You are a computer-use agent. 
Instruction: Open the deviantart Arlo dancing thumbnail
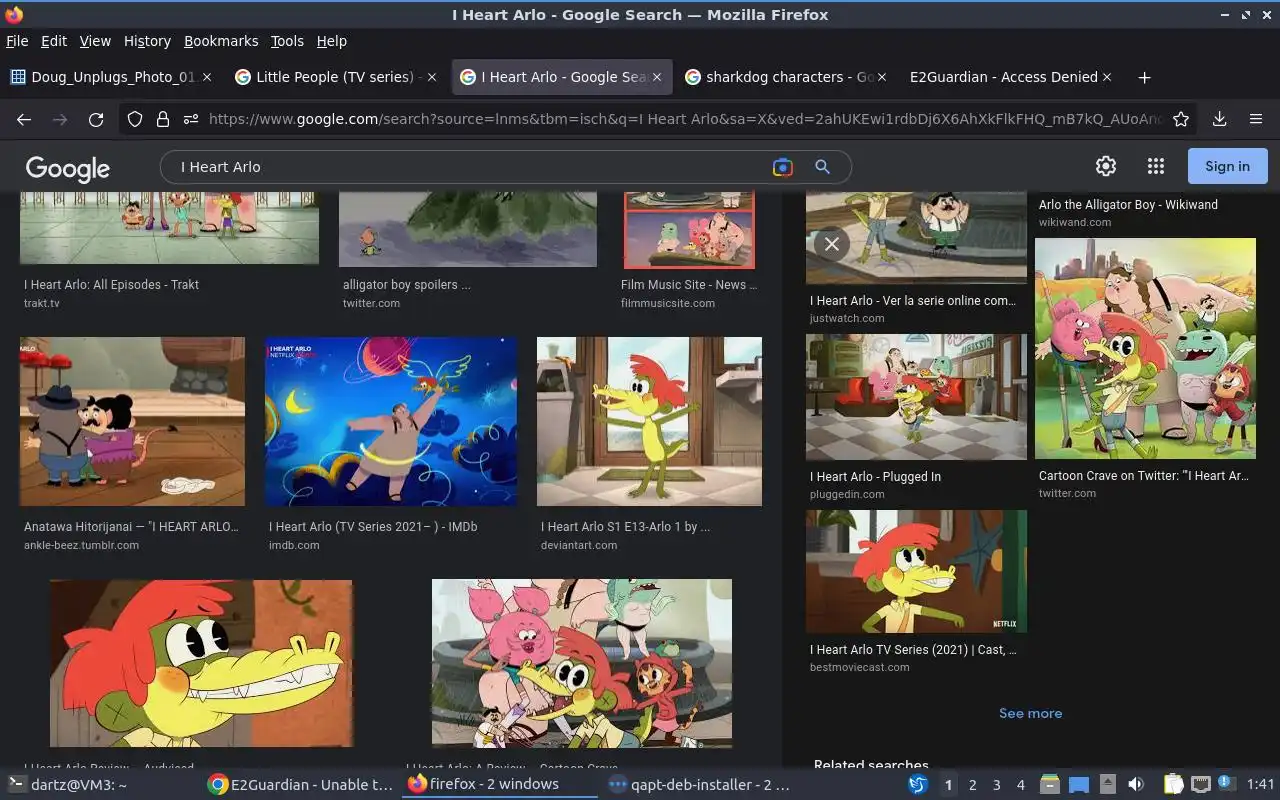(x=649, y=421)
